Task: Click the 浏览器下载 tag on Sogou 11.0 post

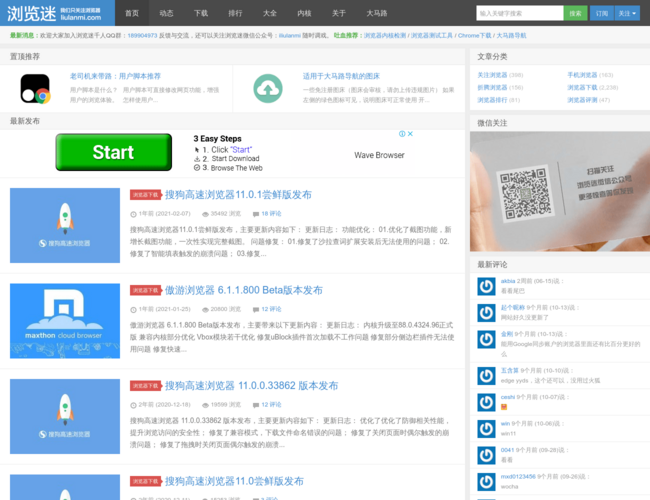Action: [146, 481]
